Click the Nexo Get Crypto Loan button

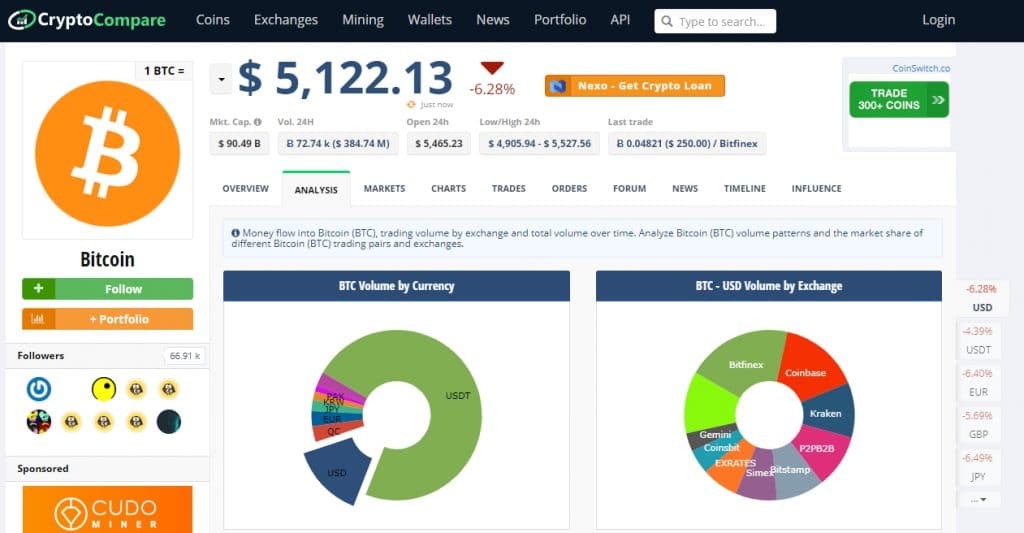coord(634,86)
